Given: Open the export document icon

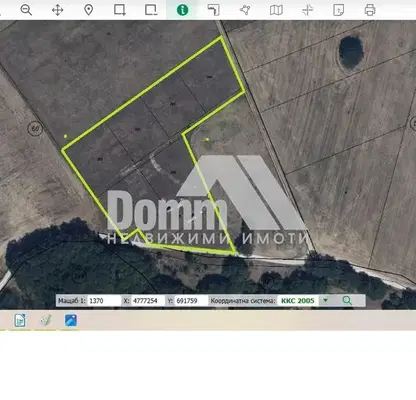Looking at the screenshot, I should click(x=339, y=10).
